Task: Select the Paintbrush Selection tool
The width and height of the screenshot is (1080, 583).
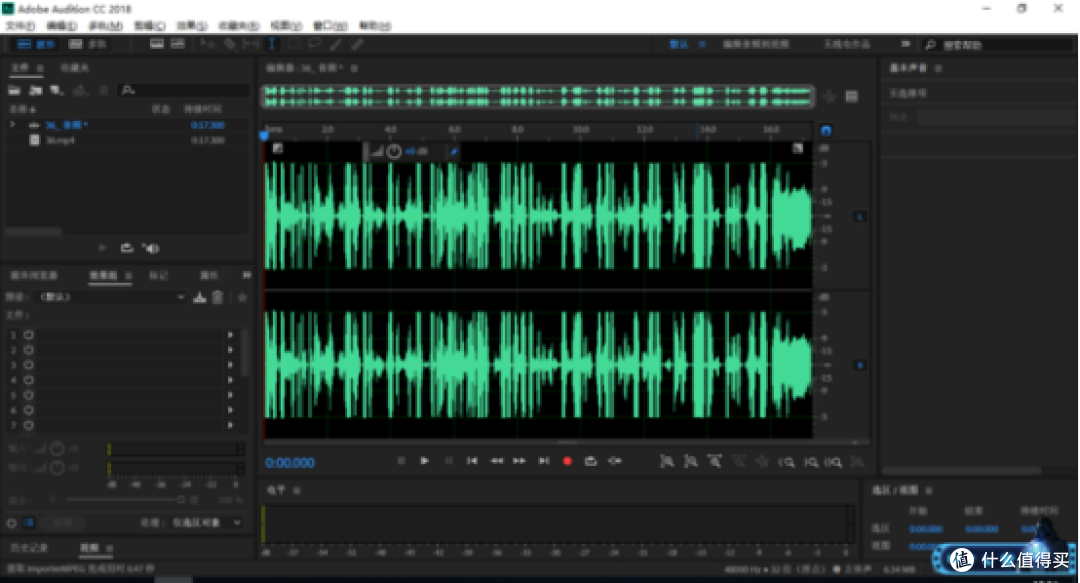Action: pyautogui.click(x=335, y=44)
